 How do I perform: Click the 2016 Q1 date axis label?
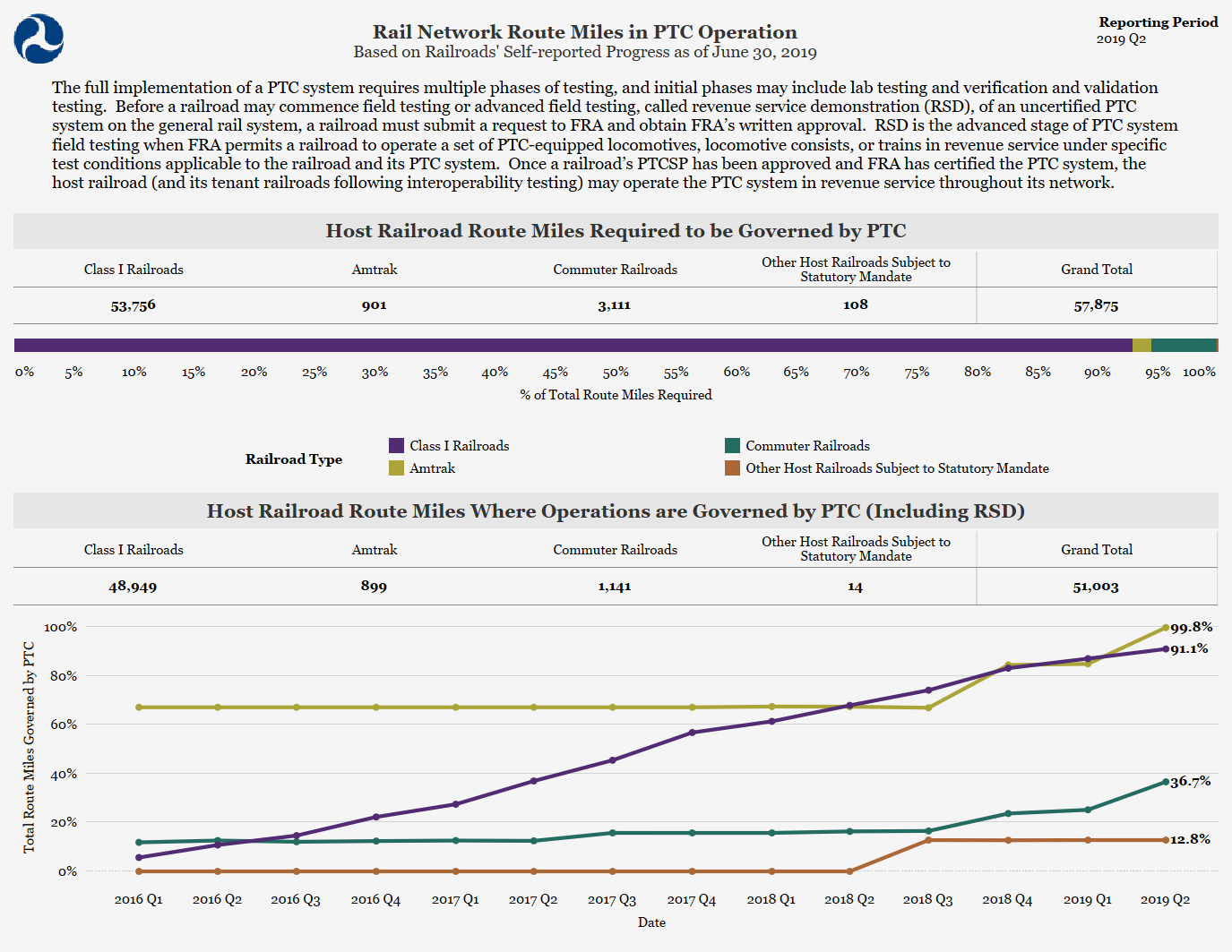coord(138,899)
